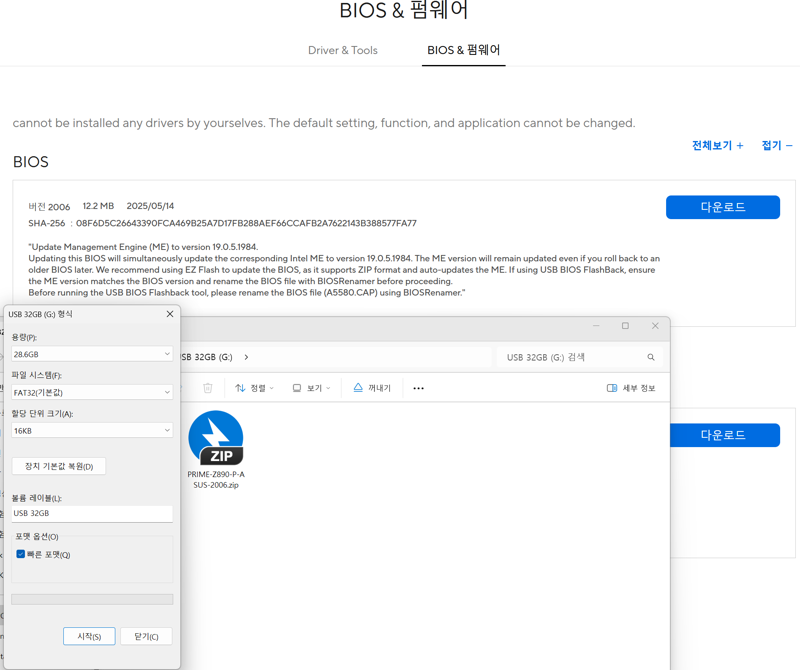
Task: Expand all entries with 전체보기 +
Action: tap(717, 145)
